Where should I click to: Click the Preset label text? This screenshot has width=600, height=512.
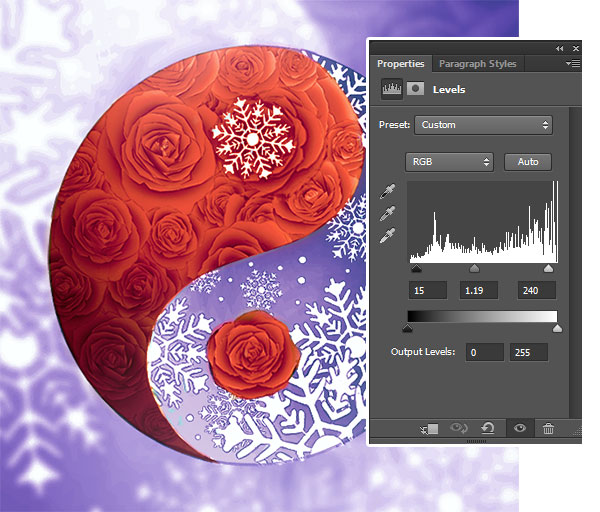coord(394,125)
